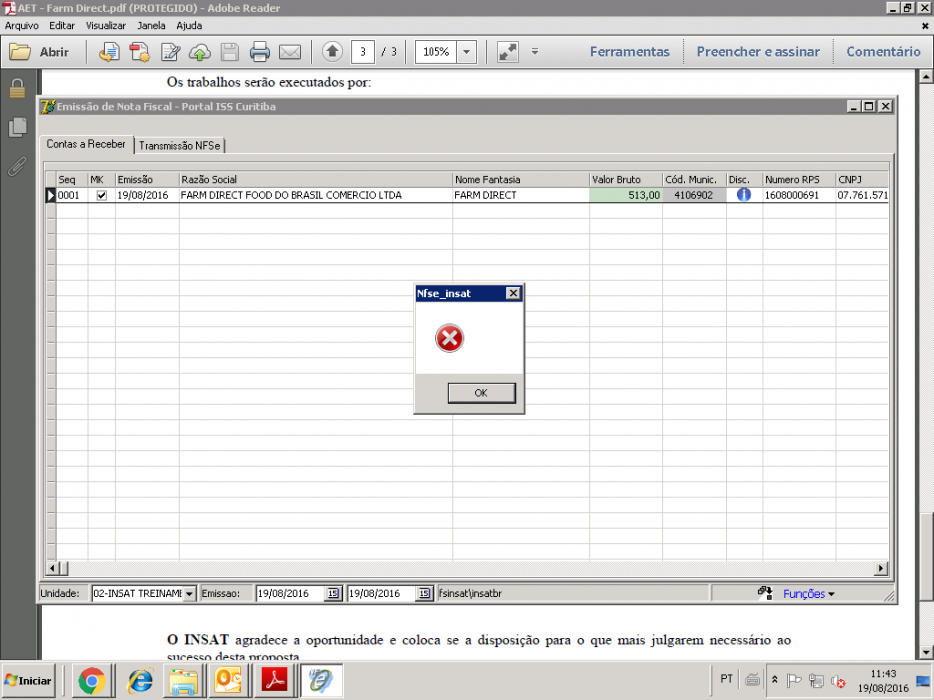Click the edit and sign document icon
The image size is (934, 700).
tap(170, 52)
